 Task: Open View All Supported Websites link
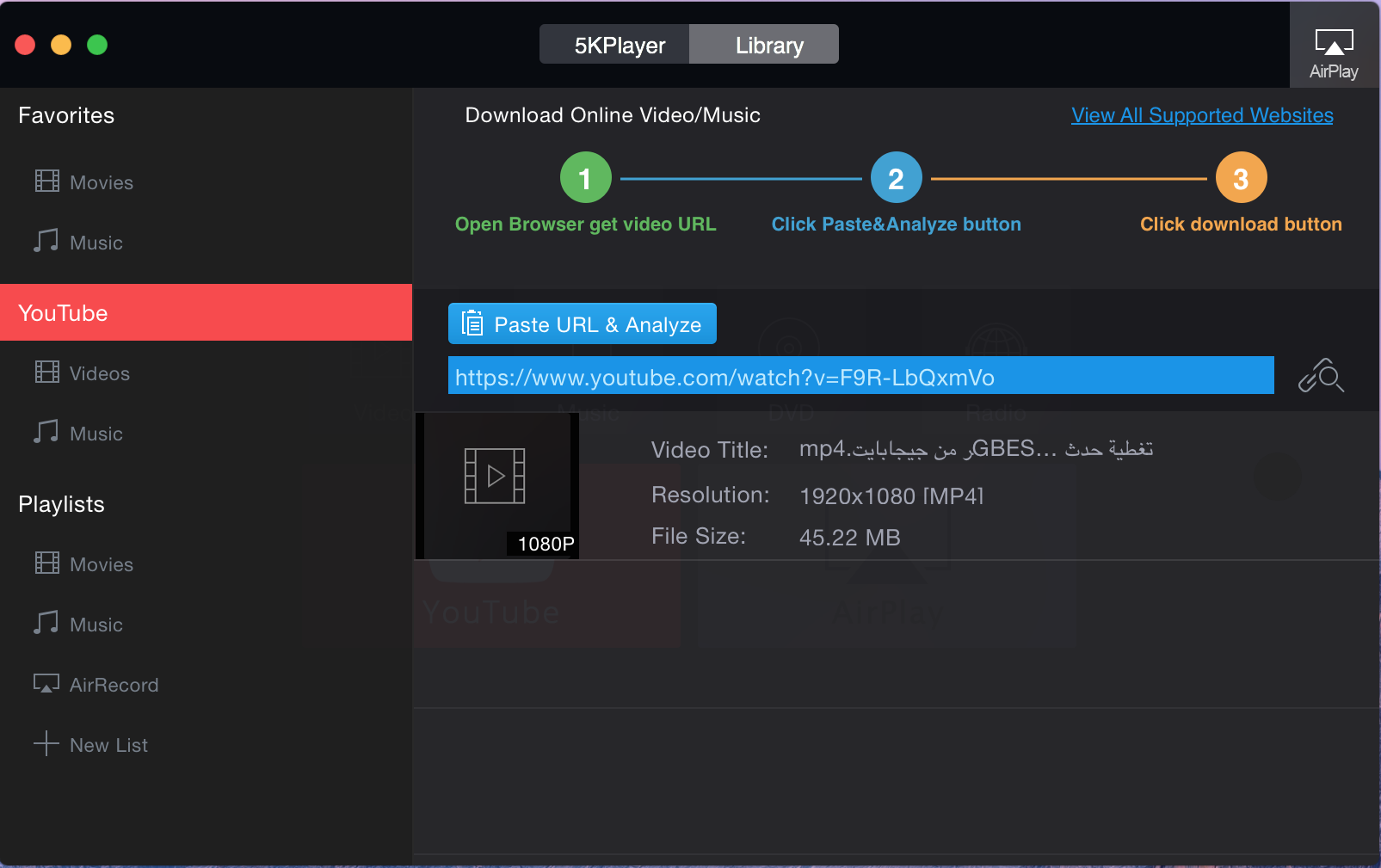tap(1202, 115)
